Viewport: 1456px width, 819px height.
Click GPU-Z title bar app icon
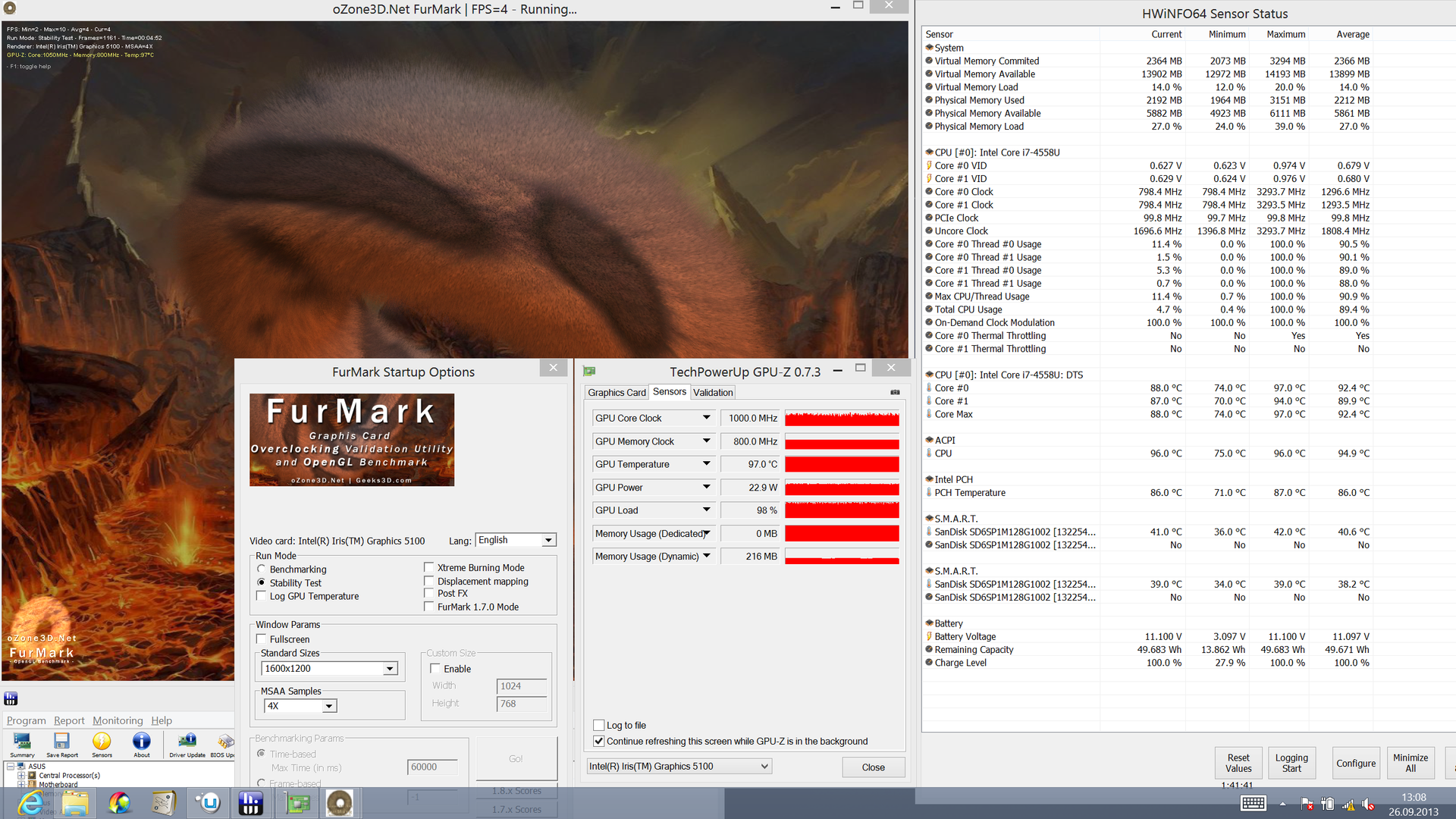pyautogui.click(x=589, y=371)
